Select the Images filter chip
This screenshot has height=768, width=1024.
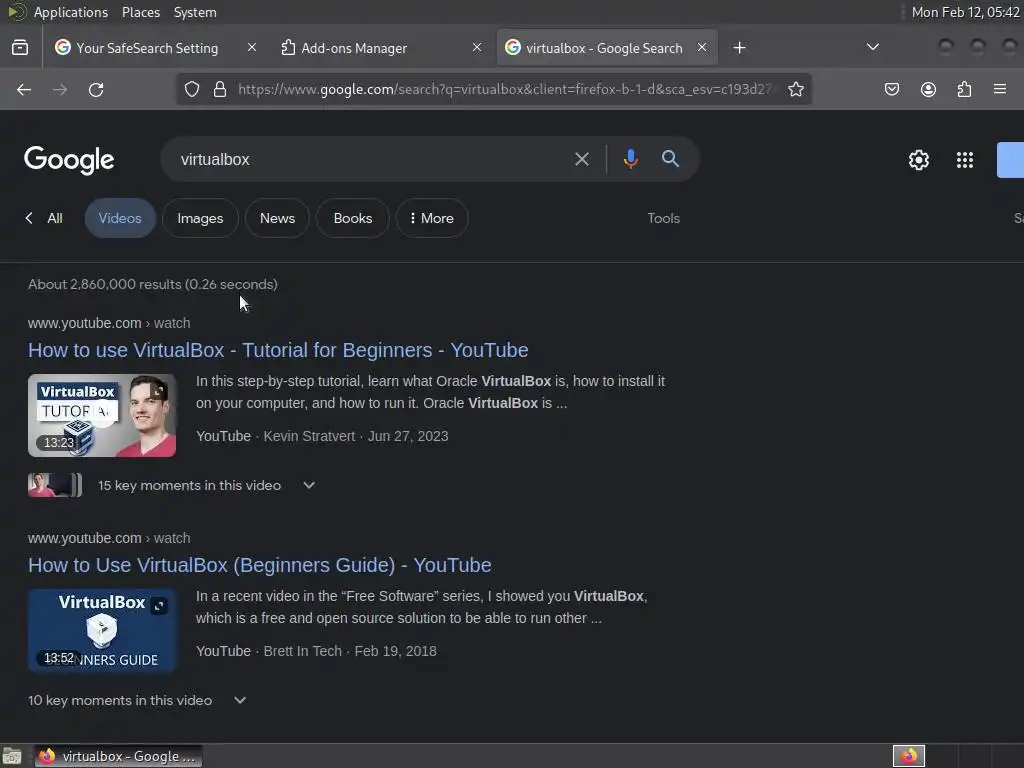[200, 218]
